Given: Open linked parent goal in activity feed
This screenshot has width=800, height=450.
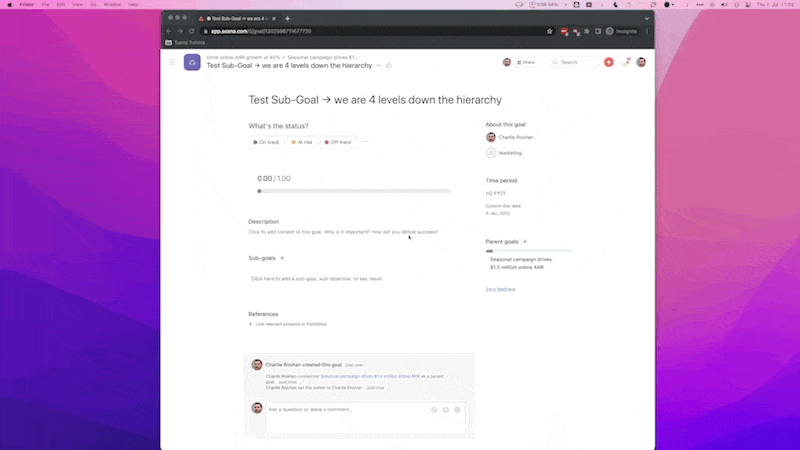Looking at the screenshot, I should point(370,377).
